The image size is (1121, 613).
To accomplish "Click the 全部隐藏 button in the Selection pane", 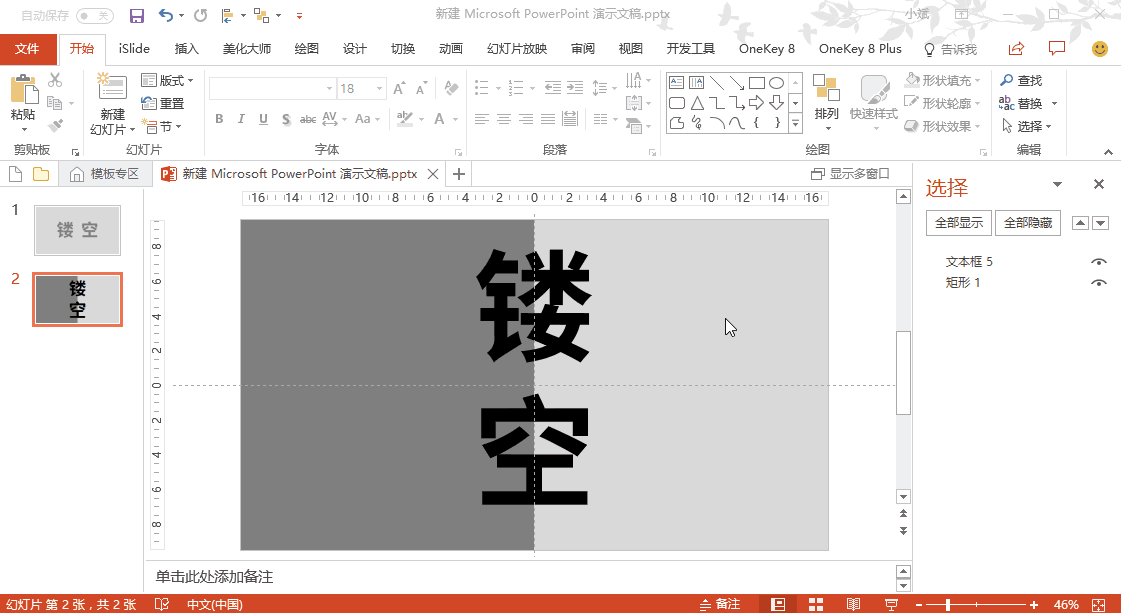I will [x=1027, y=222].
